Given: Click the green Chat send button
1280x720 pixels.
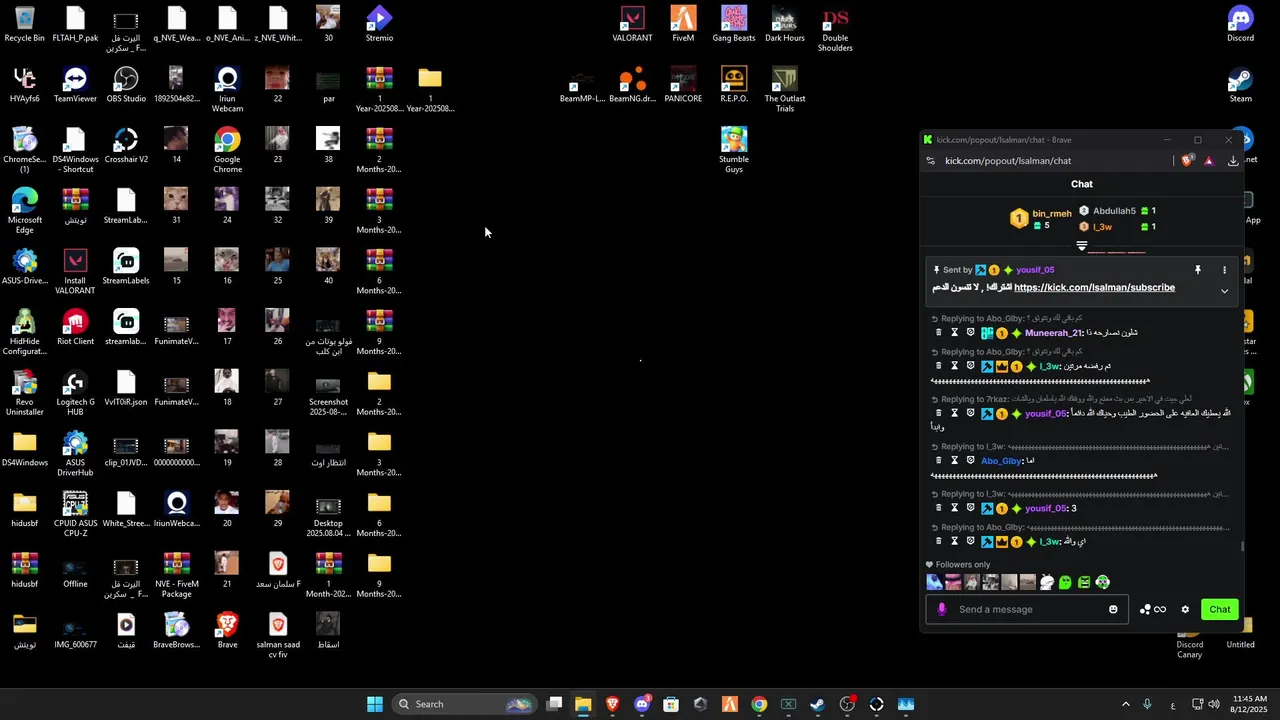Looking at the screenshot, I should (x=1220, y=610).
